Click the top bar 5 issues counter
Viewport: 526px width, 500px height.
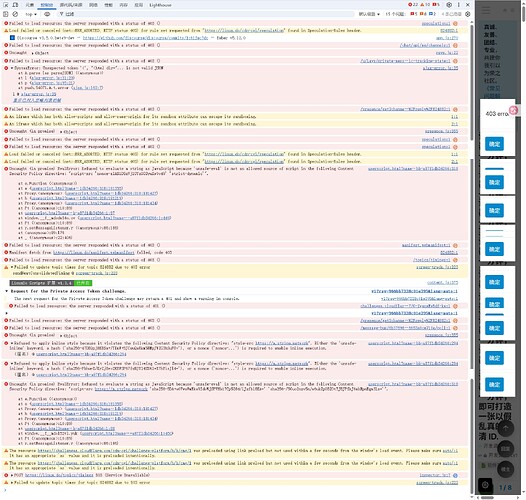pyautogui.click(x=436, y=5)
